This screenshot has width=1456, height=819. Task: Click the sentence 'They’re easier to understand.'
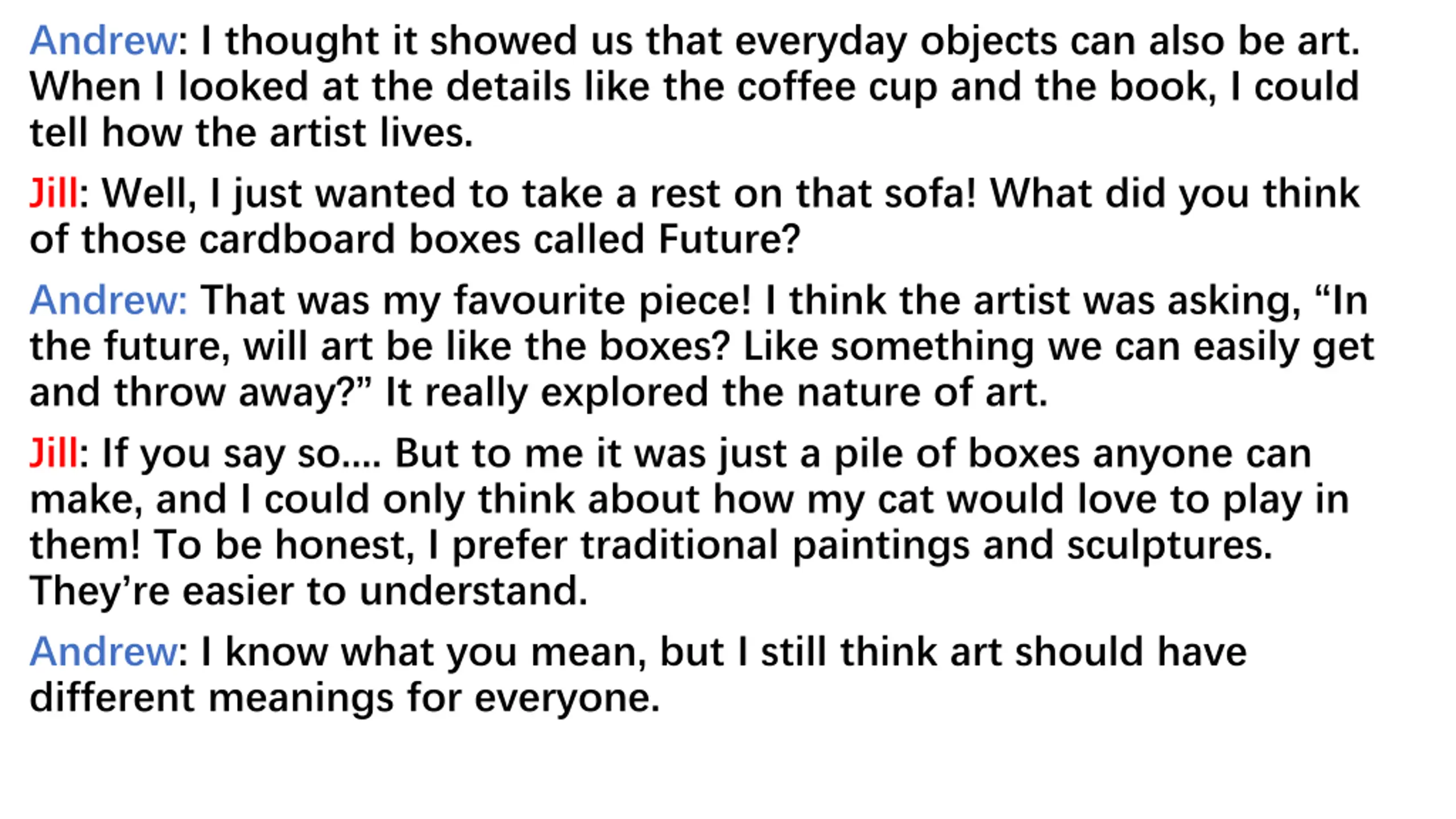pyautogui.click(x=308, y=591)
